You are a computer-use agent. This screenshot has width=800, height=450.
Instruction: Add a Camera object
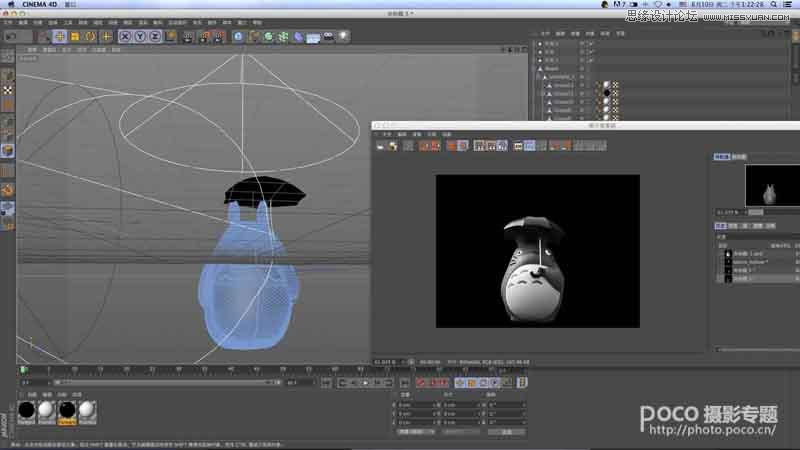coord(329,36)
